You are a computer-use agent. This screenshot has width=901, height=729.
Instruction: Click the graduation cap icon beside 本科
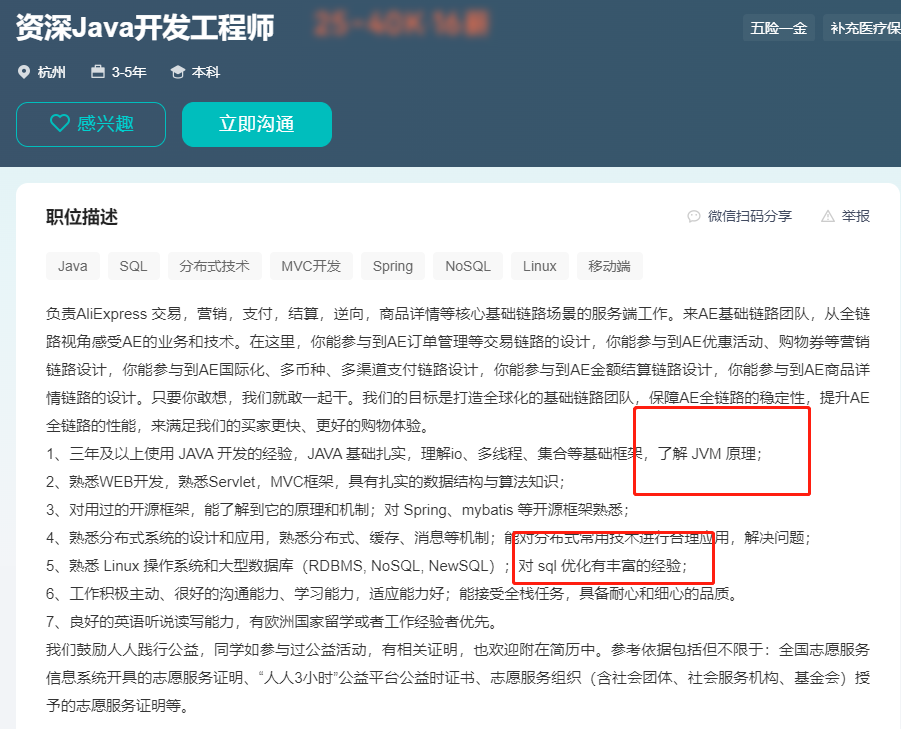[x=178, y=72]
